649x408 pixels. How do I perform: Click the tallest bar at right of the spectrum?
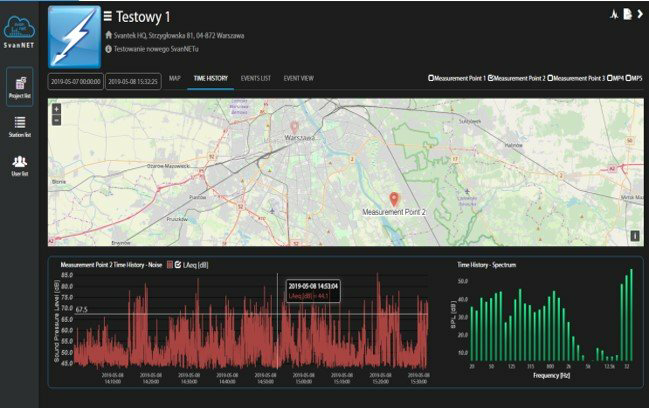pos(631,315)
